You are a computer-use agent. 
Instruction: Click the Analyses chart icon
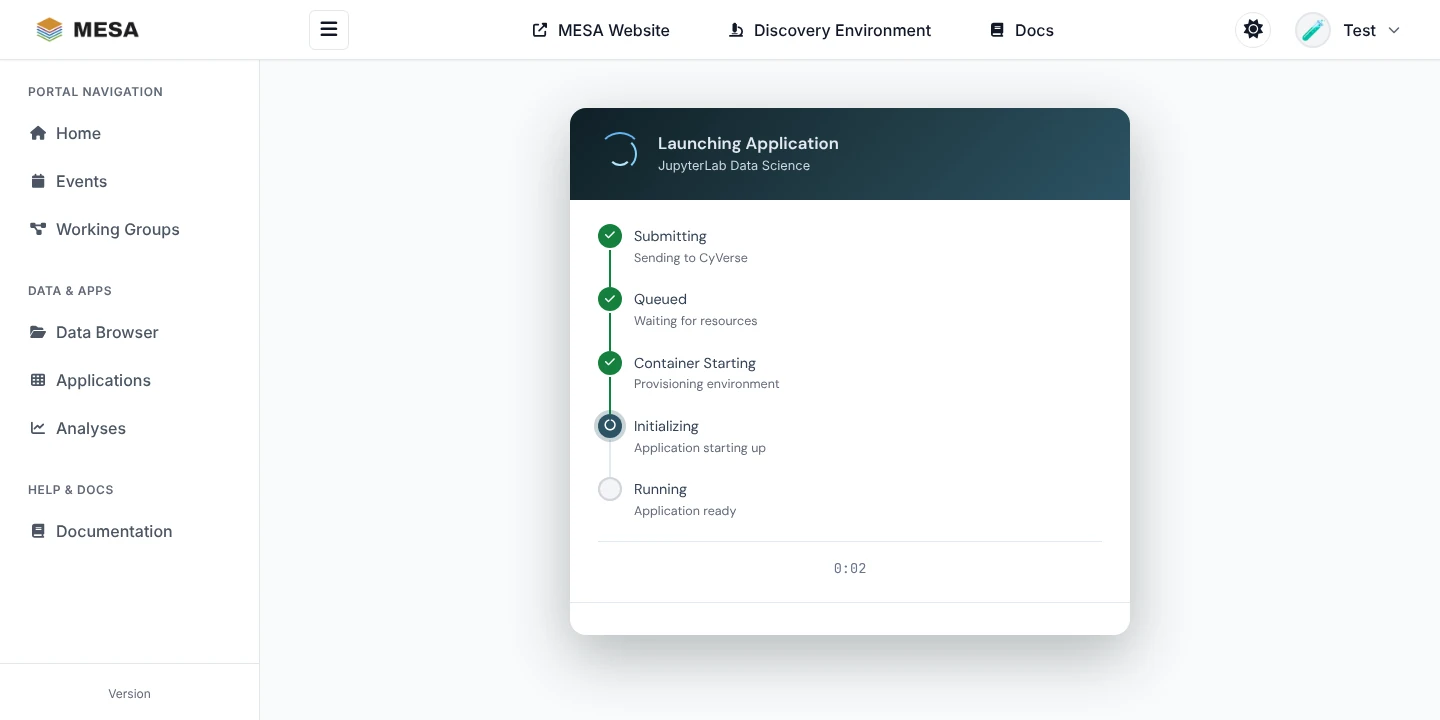38,428
